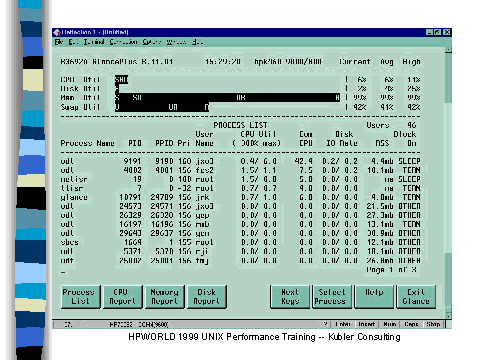Click the Memory Report softkey button

[x=164, y=296]
